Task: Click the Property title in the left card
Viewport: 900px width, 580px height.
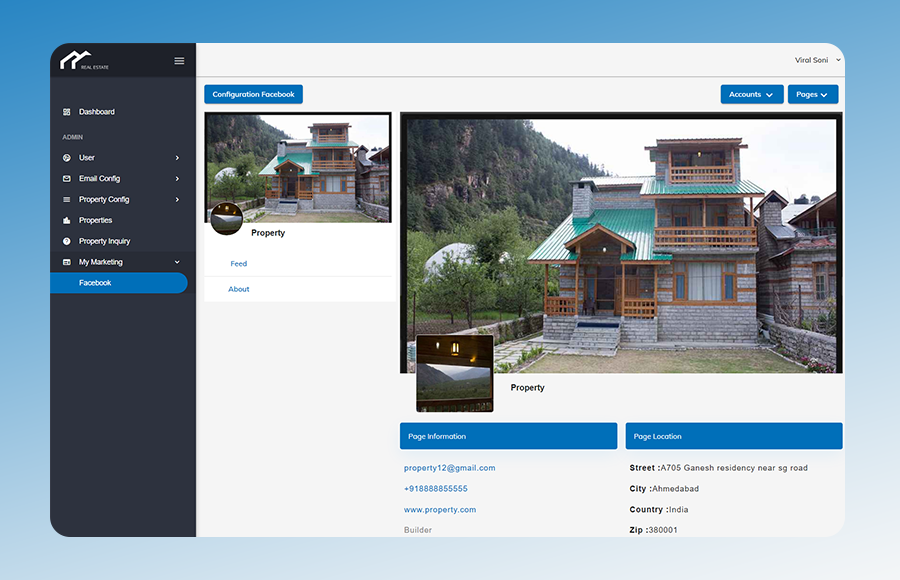Action: (268, 233)
